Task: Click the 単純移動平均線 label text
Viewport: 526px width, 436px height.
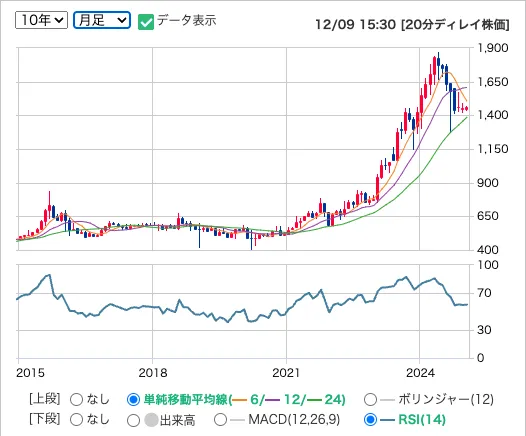Action: (x=245, y=399)
